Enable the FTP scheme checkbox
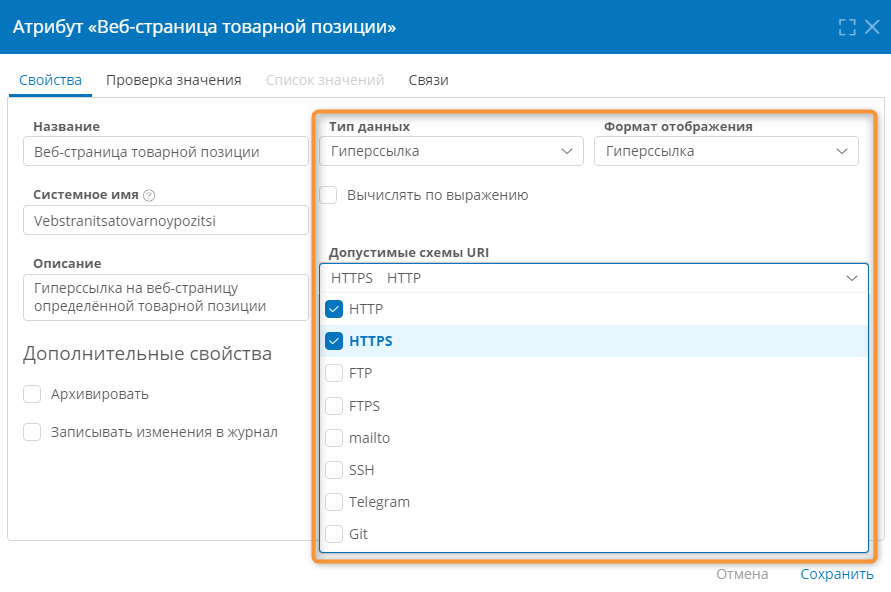 (334, 373)
